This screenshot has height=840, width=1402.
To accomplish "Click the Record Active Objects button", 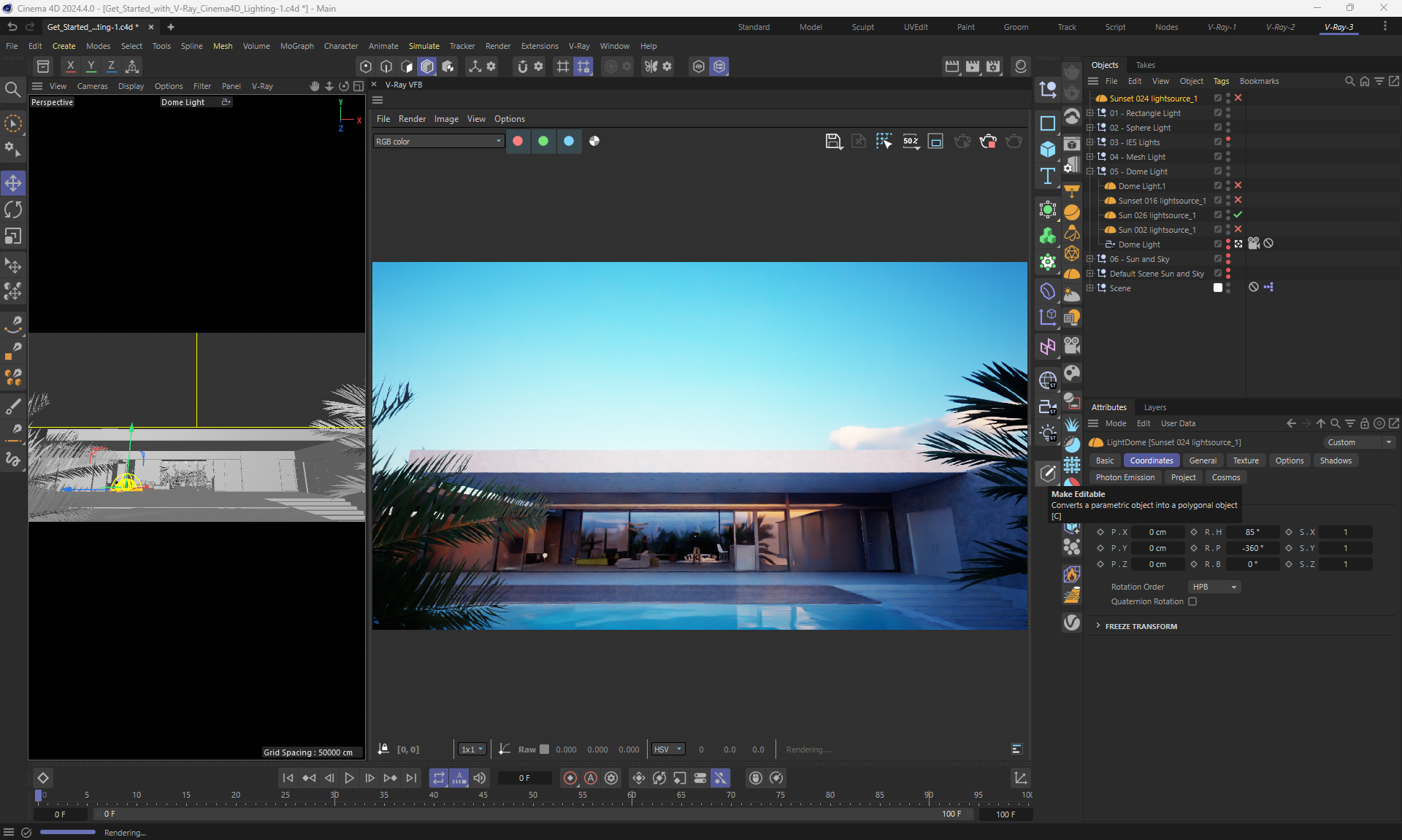I will pos(570,778).
